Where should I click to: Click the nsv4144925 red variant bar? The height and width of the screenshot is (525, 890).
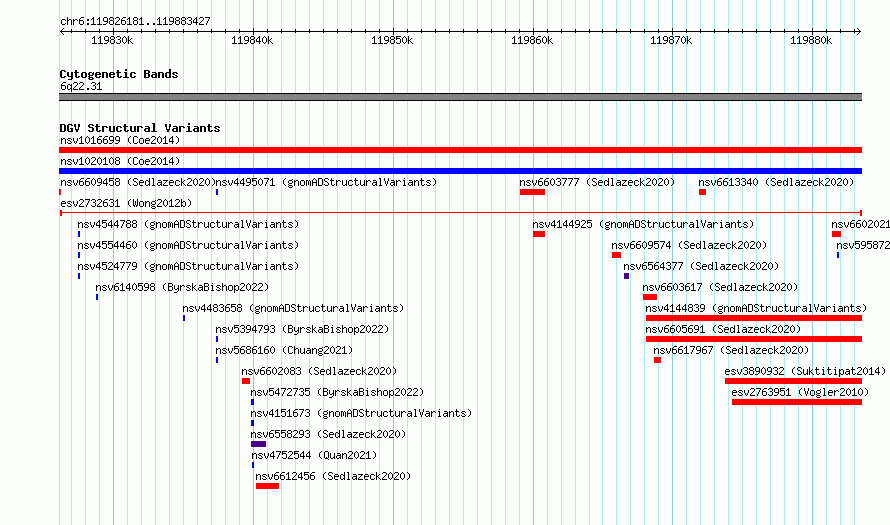[539, 234]
